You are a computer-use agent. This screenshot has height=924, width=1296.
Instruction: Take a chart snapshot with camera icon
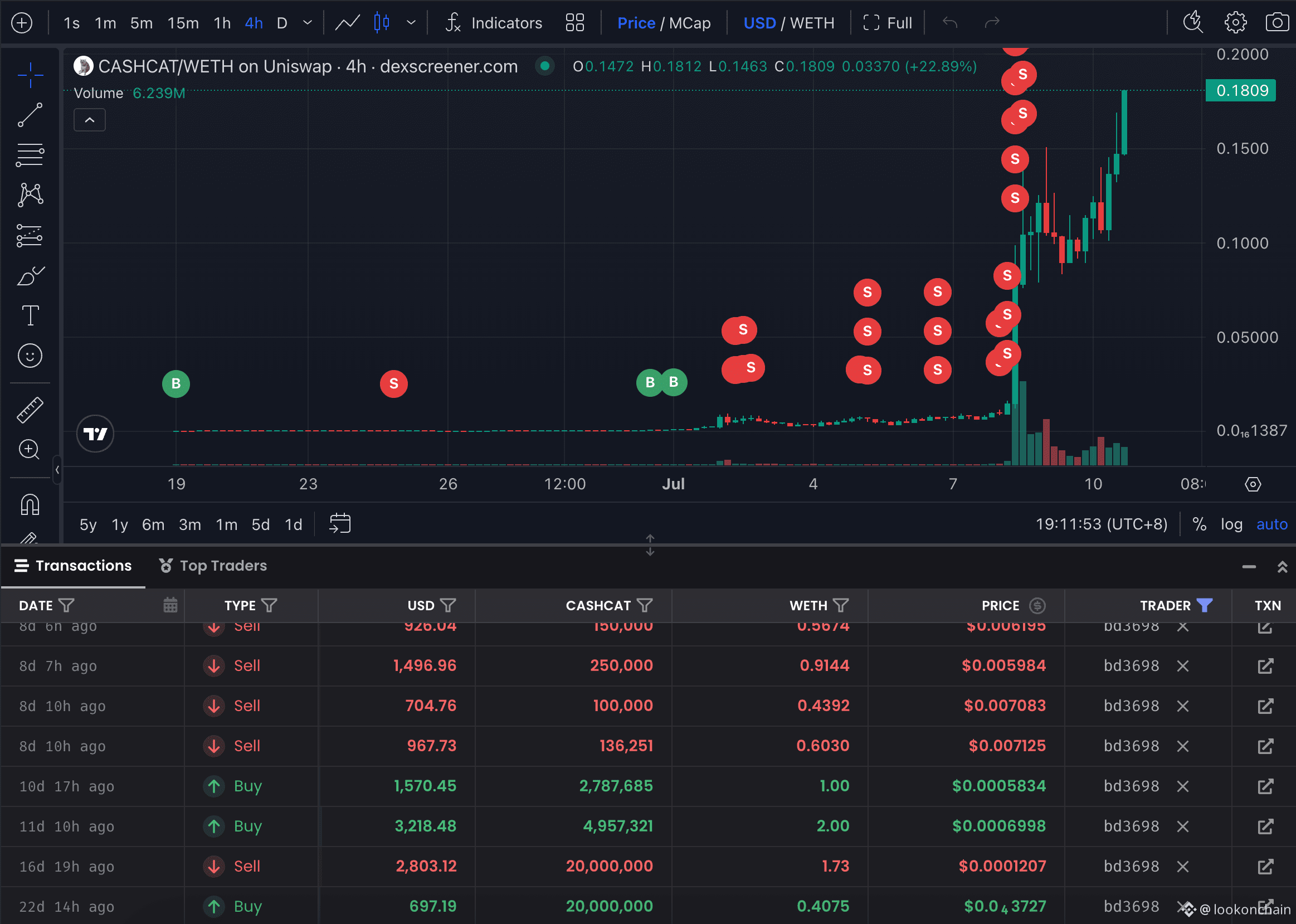(1276, 23)
